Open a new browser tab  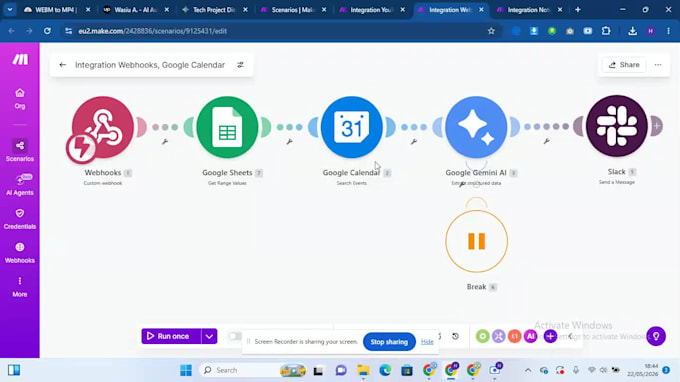tap(578, 10)
